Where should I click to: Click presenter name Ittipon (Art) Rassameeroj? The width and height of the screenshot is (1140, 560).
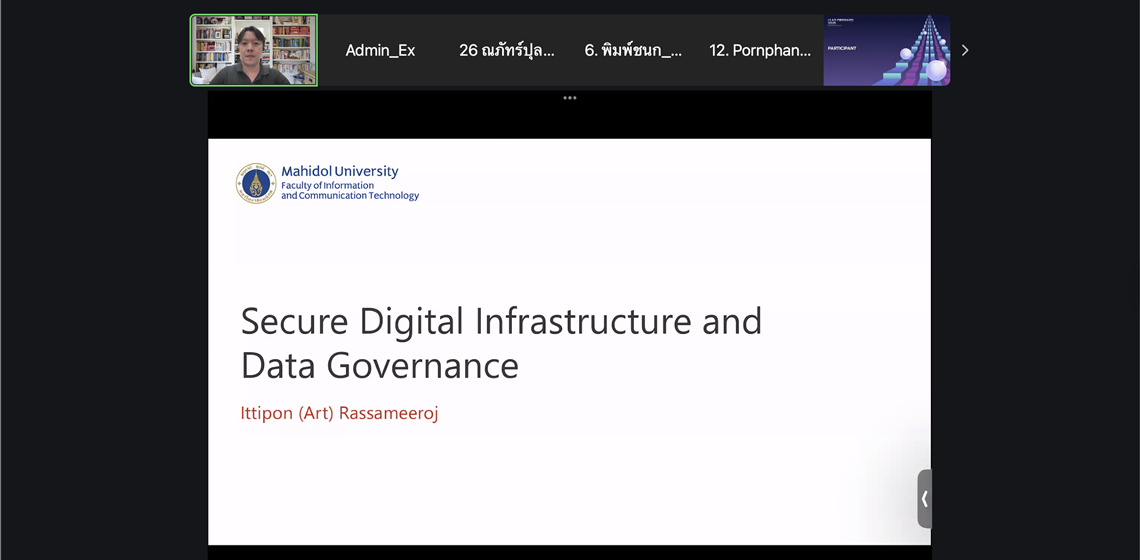(x=339, y=413)
